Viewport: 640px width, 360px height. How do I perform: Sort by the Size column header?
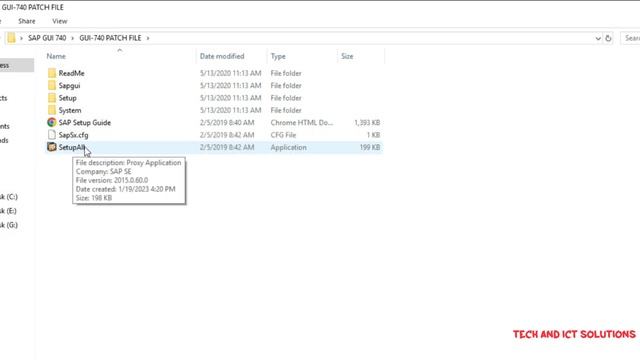pyautogui.click(x=347, y=56)
